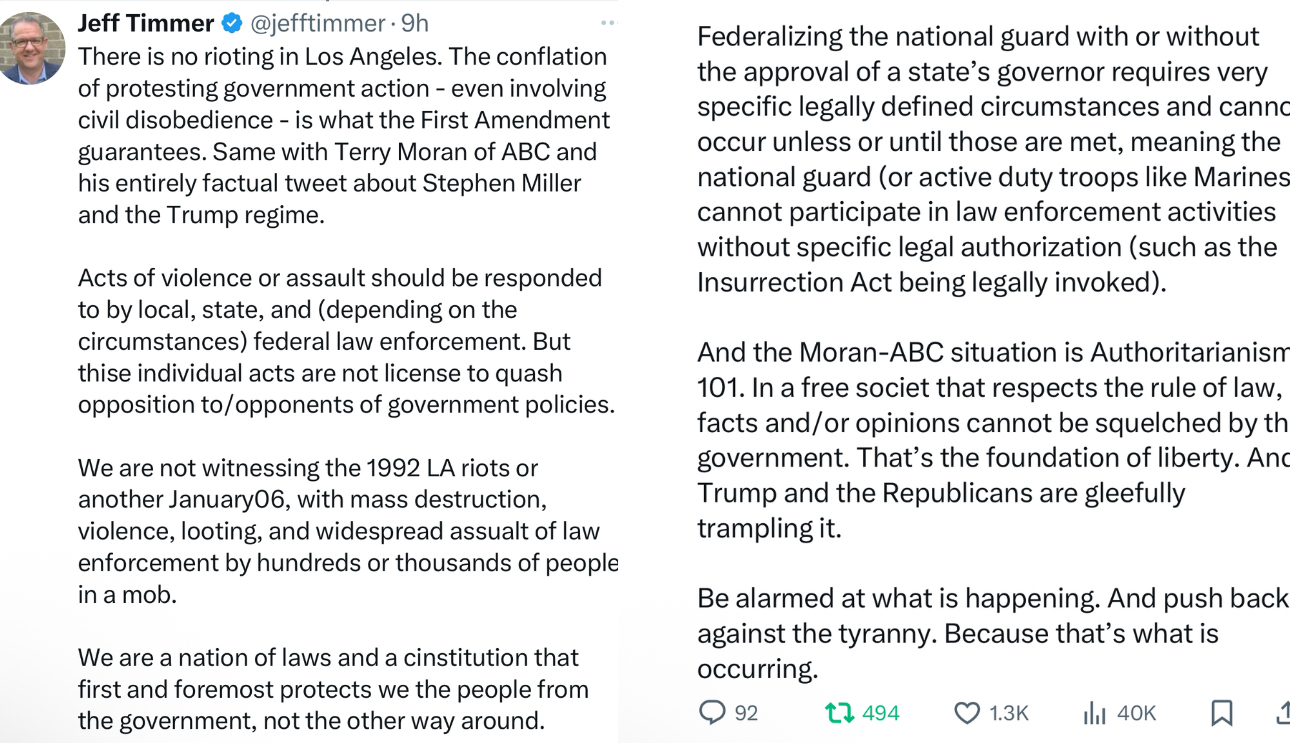Click the Jeff Timmer display name
1290x743 pixels.
point(146,23)
